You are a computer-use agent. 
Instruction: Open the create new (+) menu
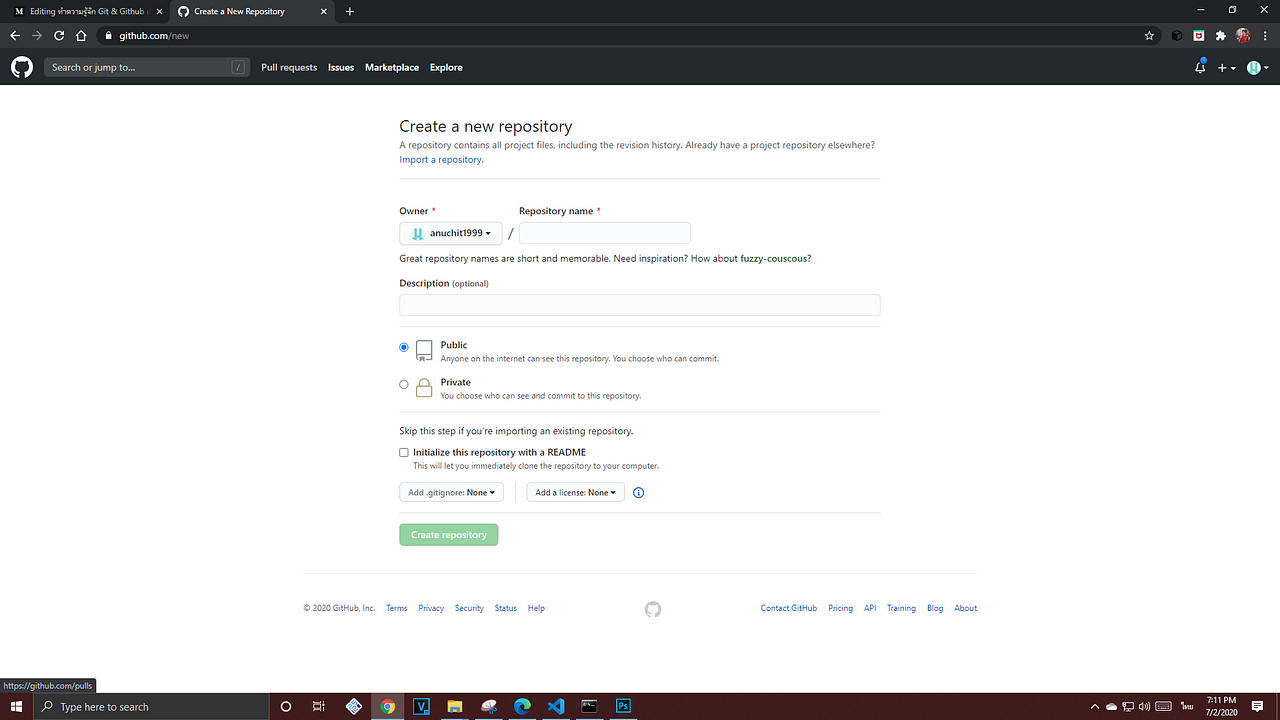point(1224,67)
